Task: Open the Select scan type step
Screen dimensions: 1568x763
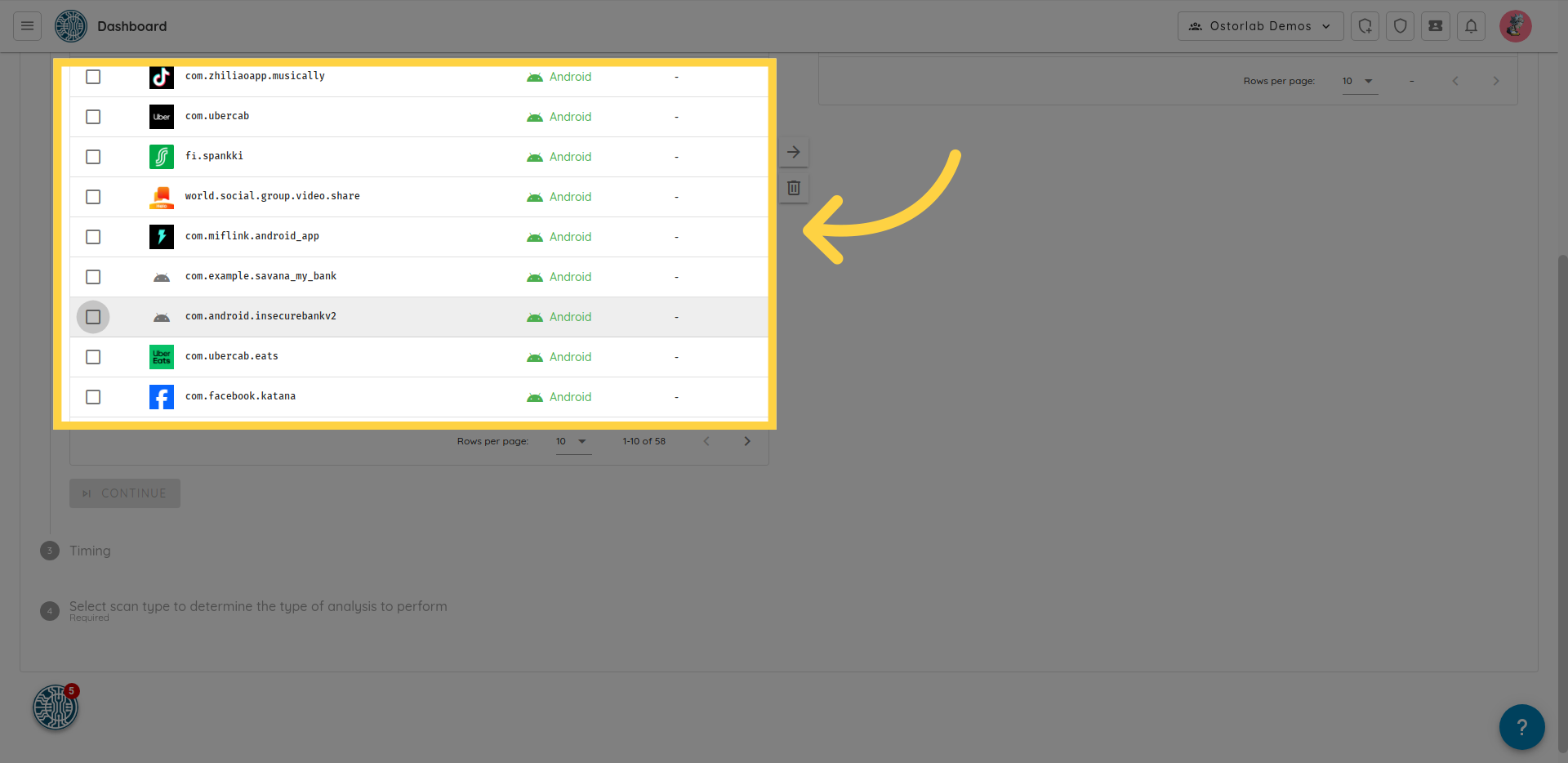Action: [x=257, y=607]
